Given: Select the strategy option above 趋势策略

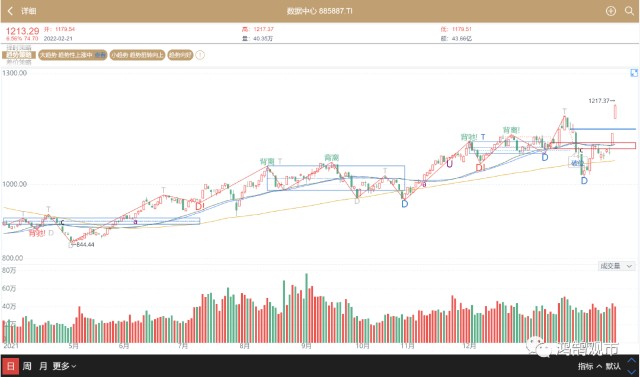Looking at the screenshot, I should tap(19, 48).
